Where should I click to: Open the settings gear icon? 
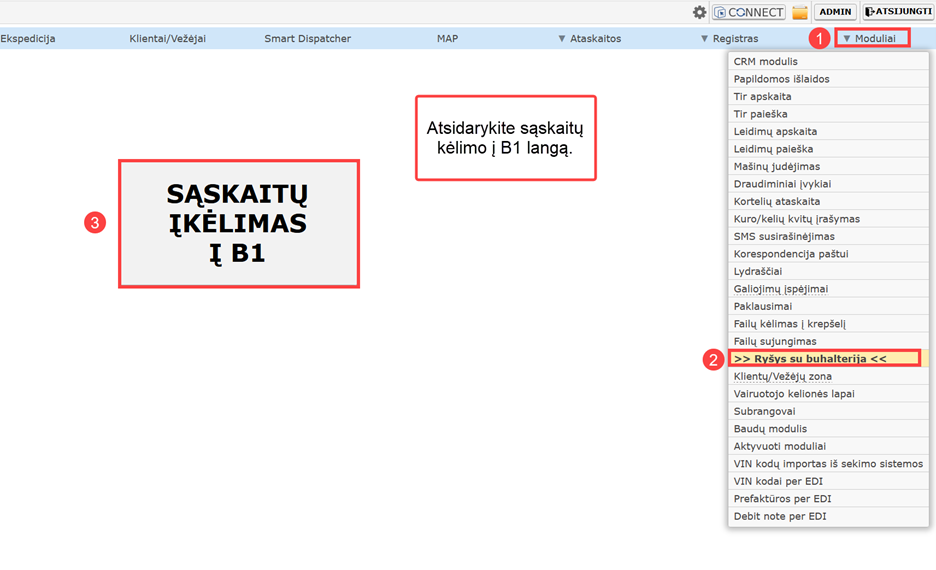tap(699, 12)
